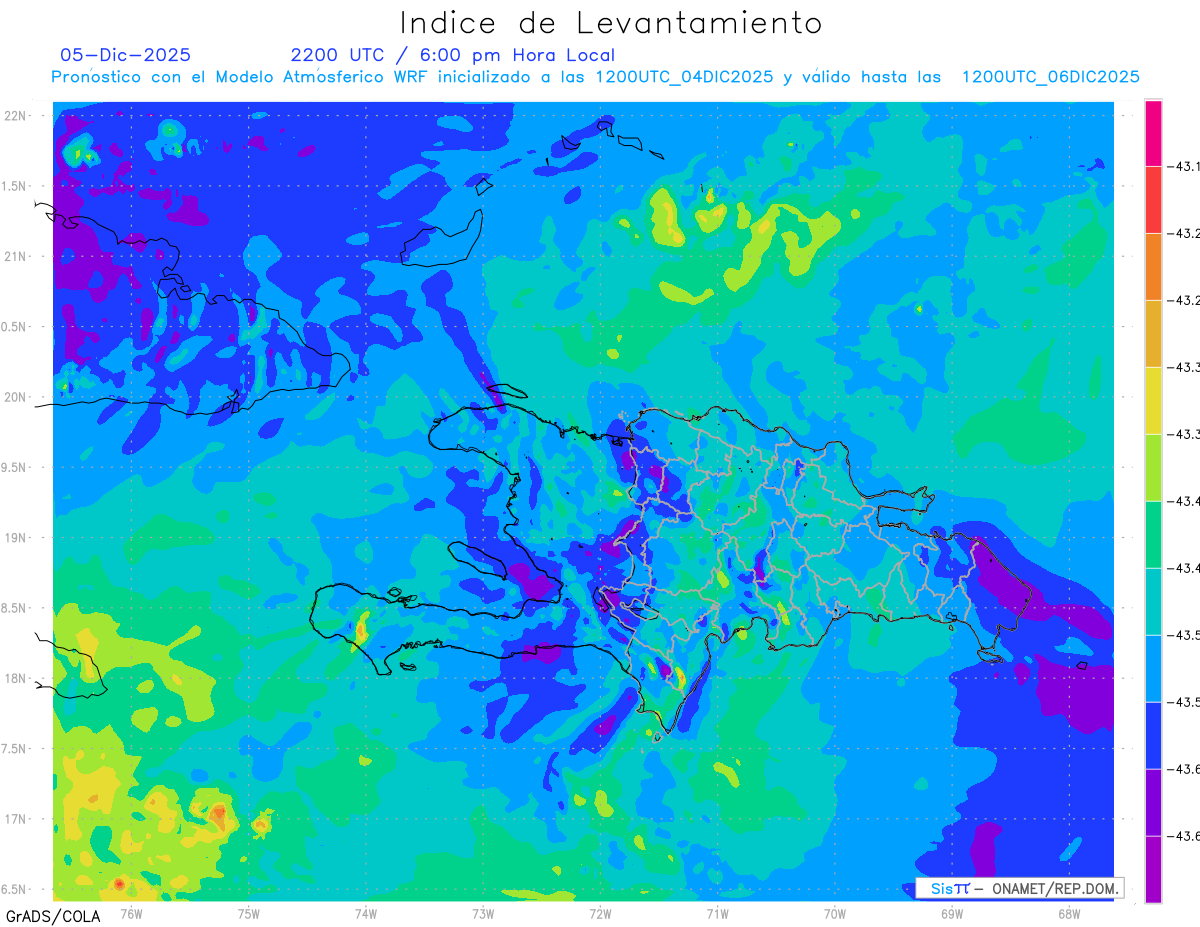
Task: Click valid-until time "1200UTC_06DIC2025"
Action: (x=1051, y=77)
